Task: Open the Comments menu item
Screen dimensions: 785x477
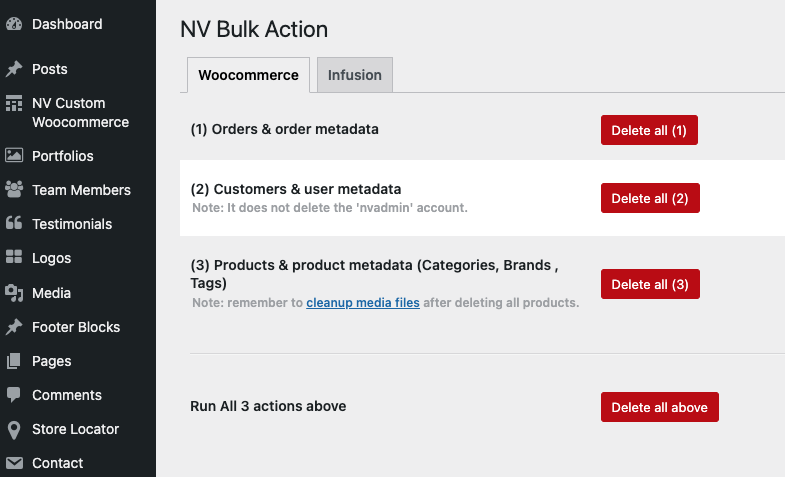Action: [x=67, y=395]
